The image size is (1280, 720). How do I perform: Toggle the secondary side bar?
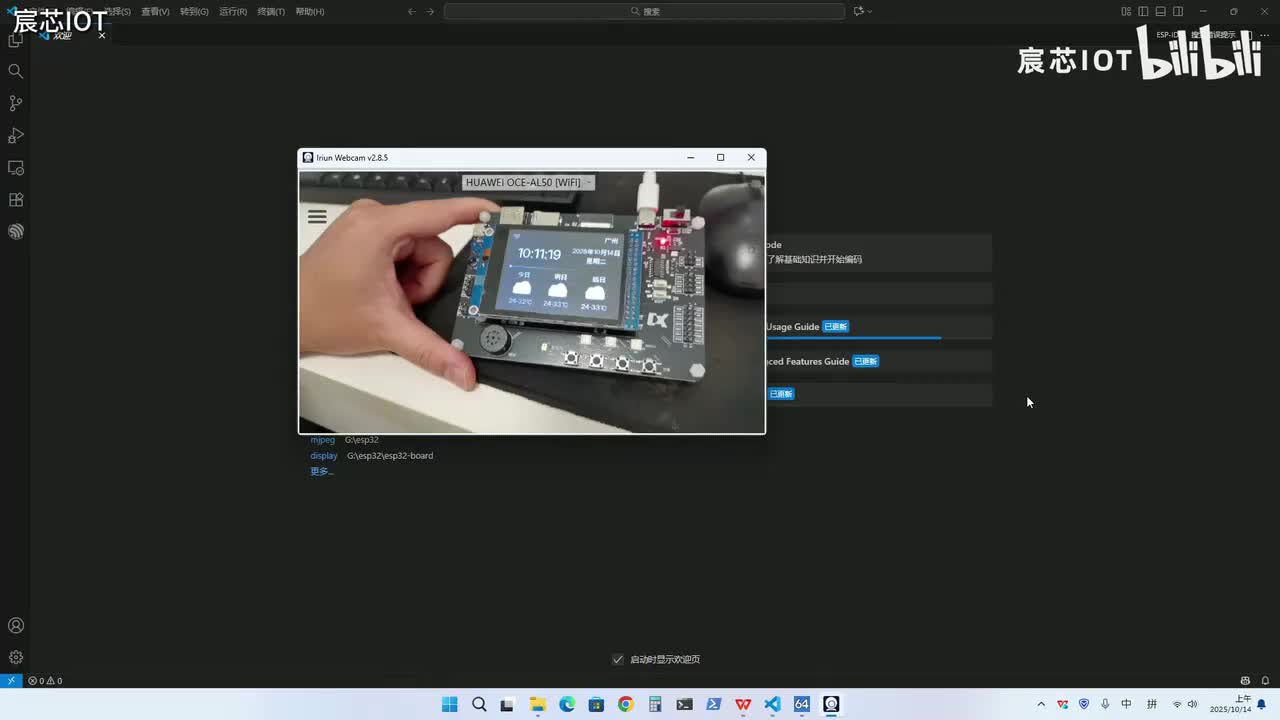pyautogui.click(x=1178, y=12)
